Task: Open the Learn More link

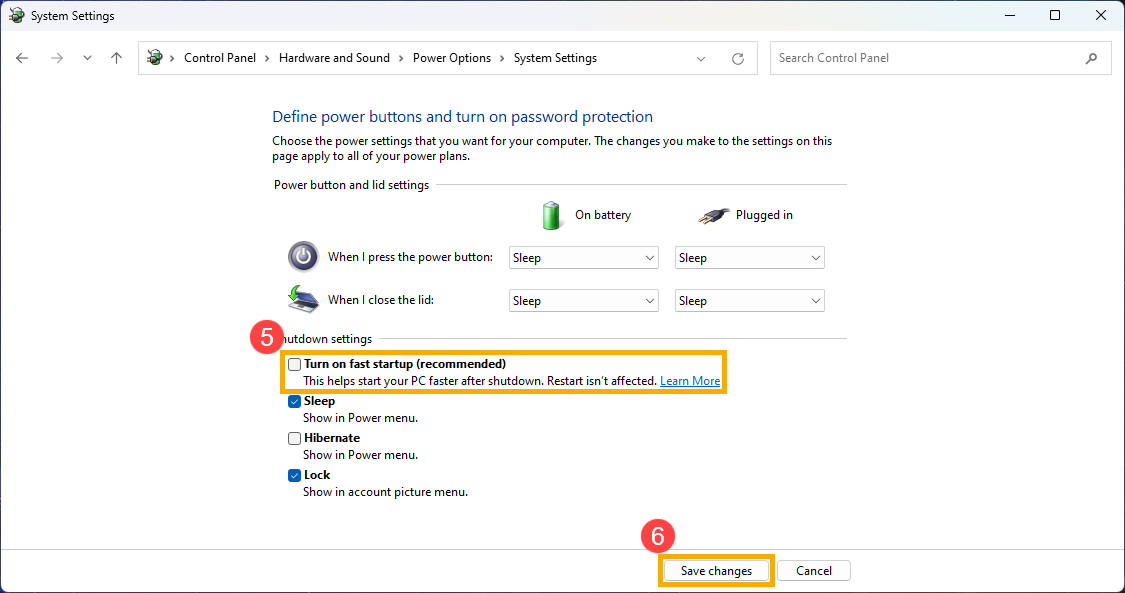Action: point(689,381)
